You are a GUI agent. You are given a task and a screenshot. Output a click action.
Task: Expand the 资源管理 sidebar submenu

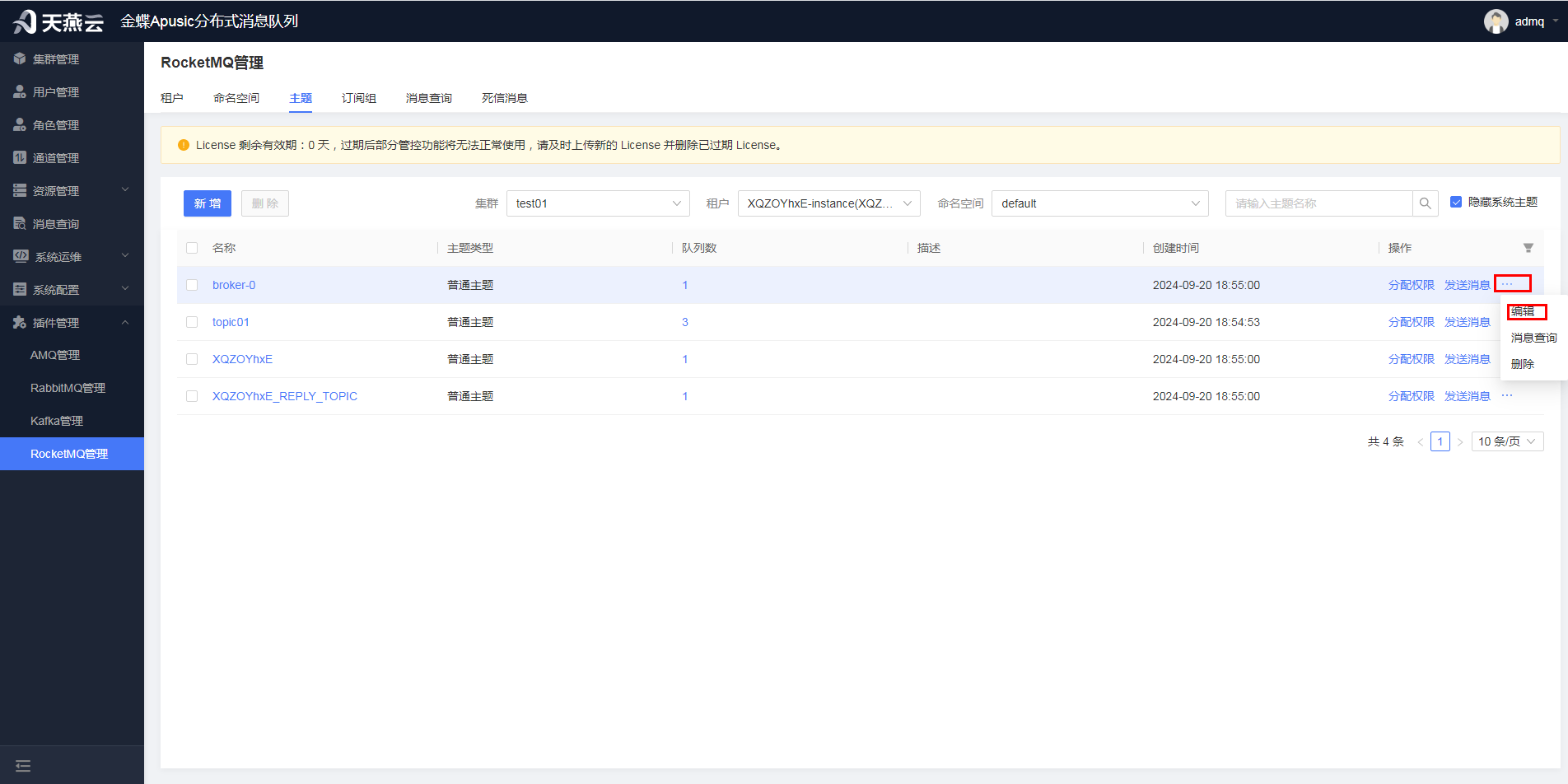coord(125,190)
